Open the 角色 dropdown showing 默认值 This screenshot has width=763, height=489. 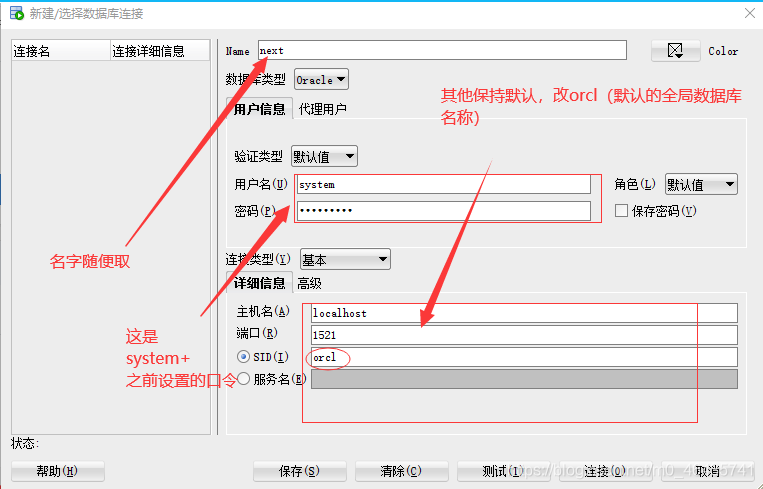pos(701,184)
